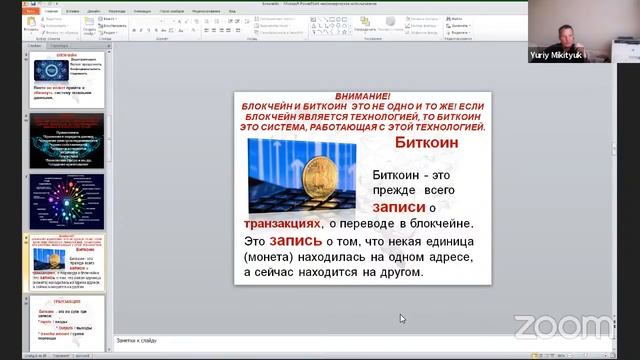This screenshot has width=640, height=360.
Task: Center the text
Action: pyautogui.click(x=214, y=31)
